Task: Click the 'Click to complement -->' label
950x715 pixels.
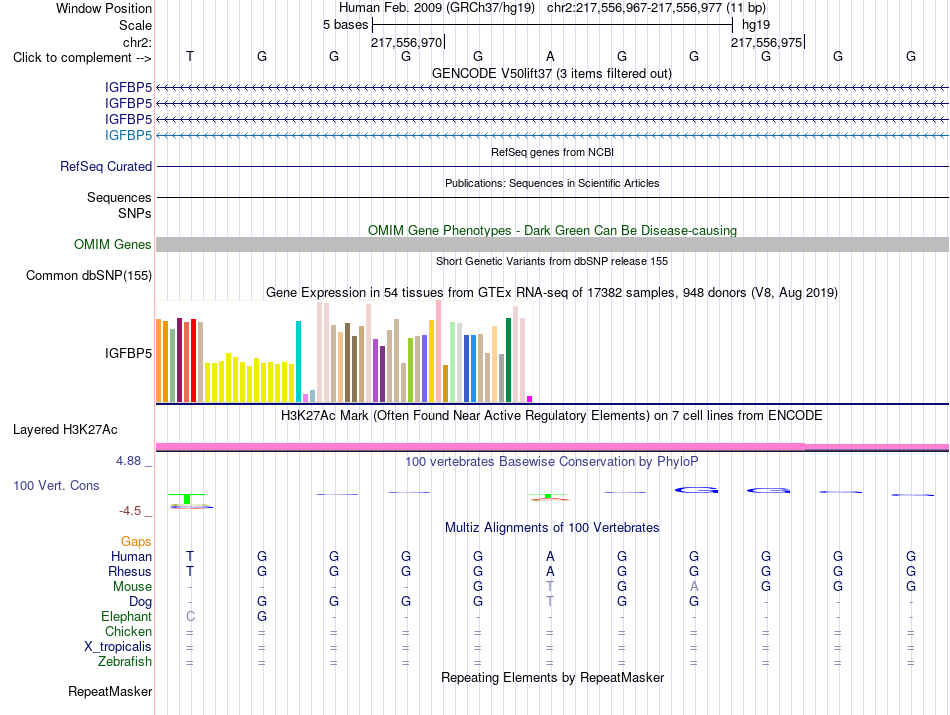Action: (82, 58)
